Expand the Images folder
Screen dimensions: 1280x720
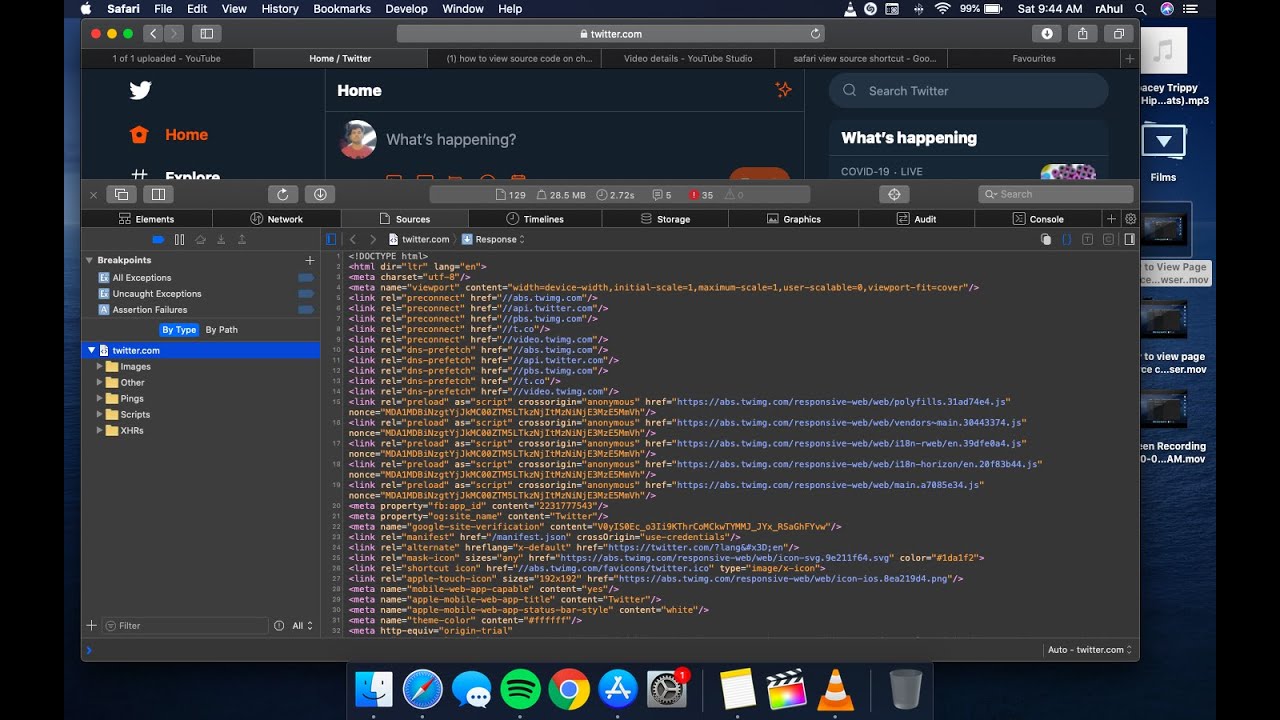(99, 367)
